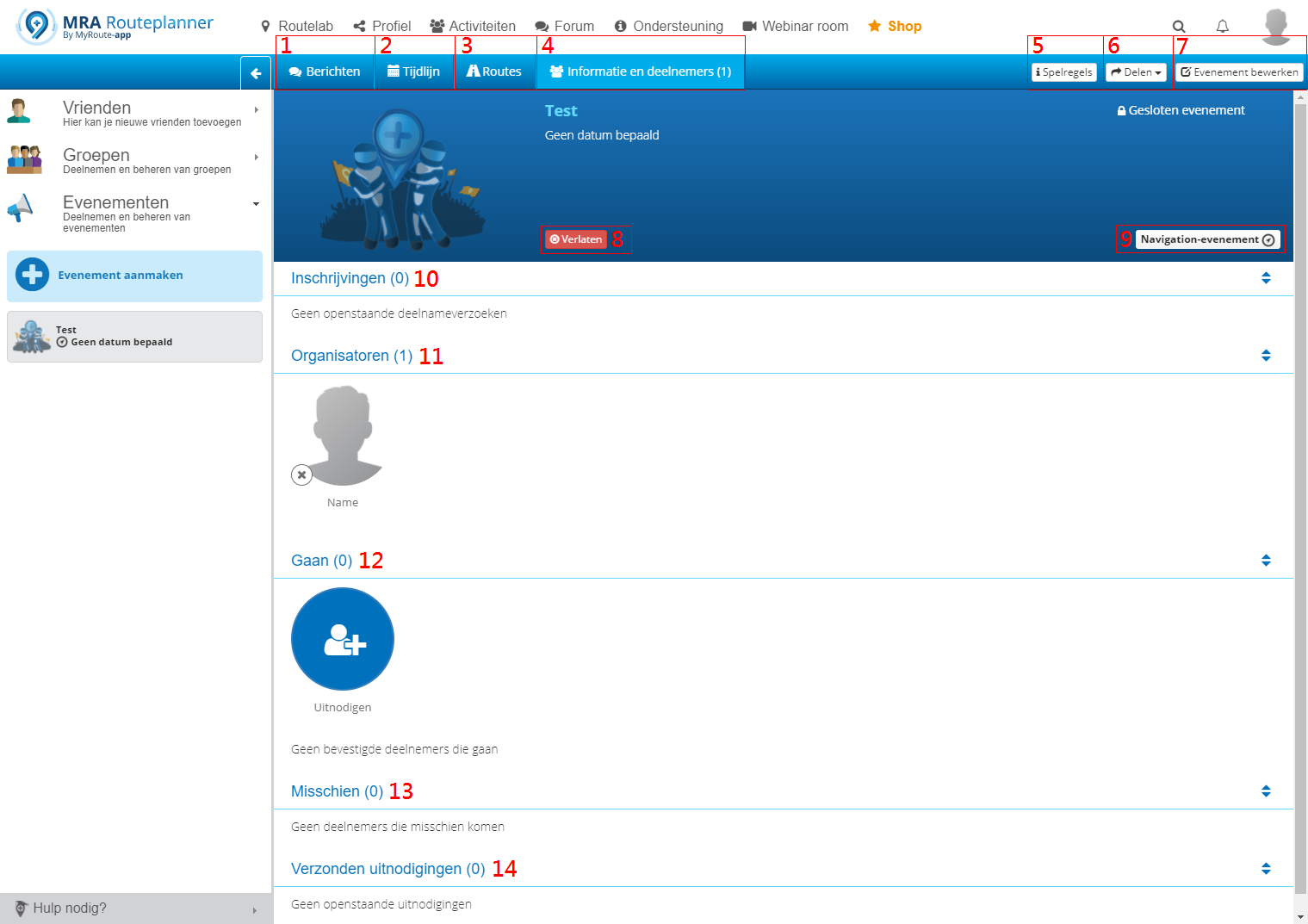
Task: Click the Spelregels button
Action: (x=1064, y=72)
